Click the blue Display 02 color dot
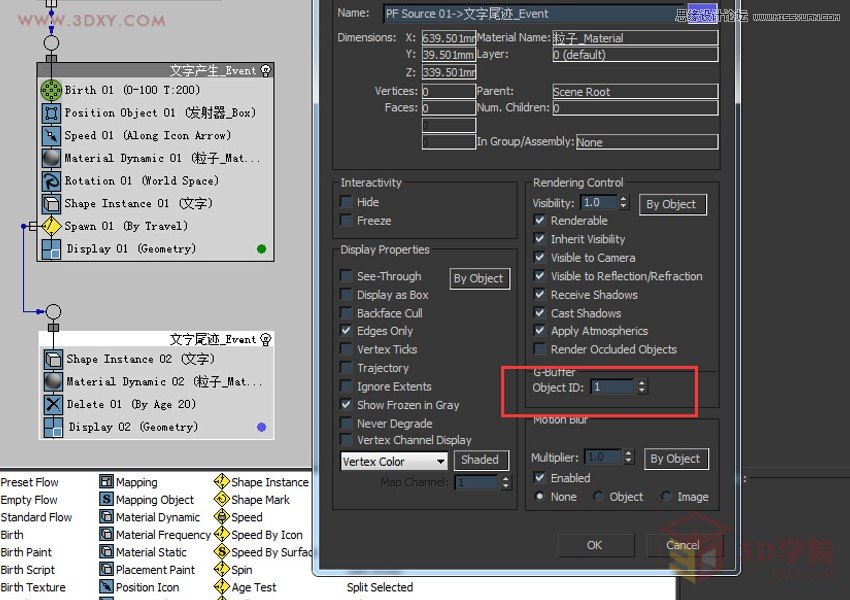Image resolution: width=850 pixels, height=600 pixels. point(261,427)
